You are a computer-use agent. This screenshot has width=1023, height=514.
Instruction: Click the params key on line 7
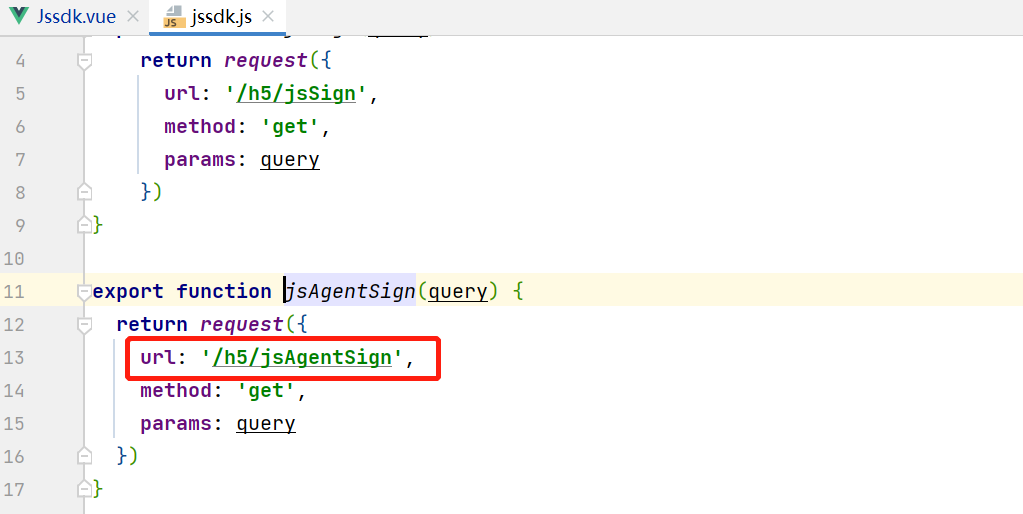coord(200,160)
